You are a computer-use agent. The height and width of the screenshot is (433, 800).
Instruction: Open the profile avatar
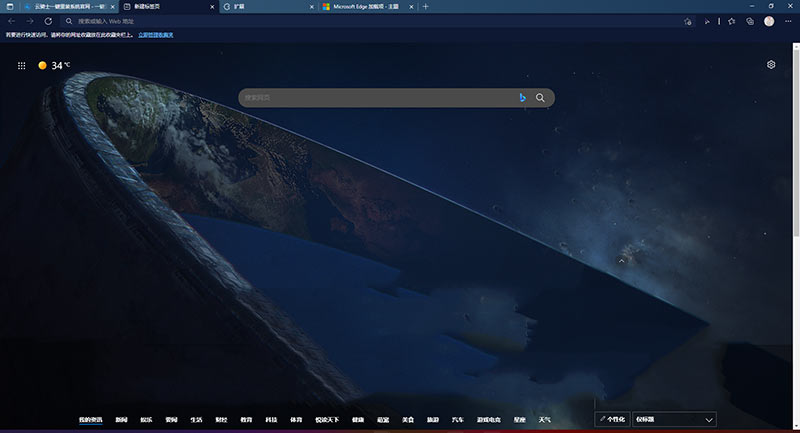pos(769,21)
